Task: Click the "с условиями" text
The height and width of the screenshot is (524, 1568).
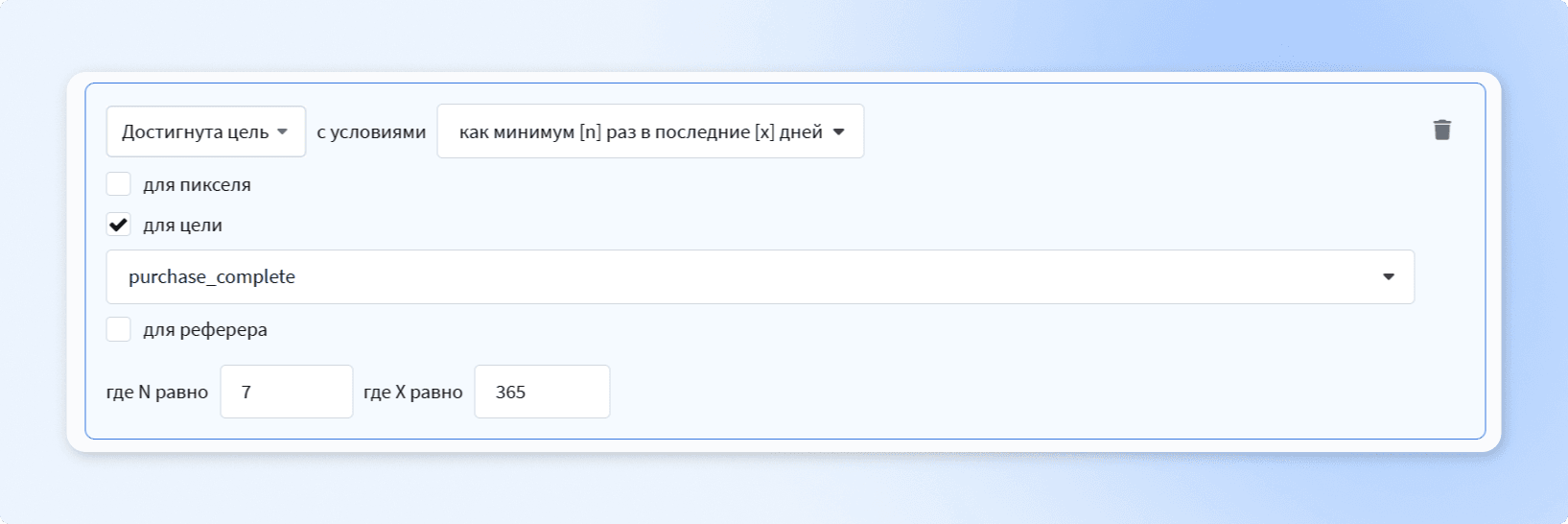Action: (371, 132)
